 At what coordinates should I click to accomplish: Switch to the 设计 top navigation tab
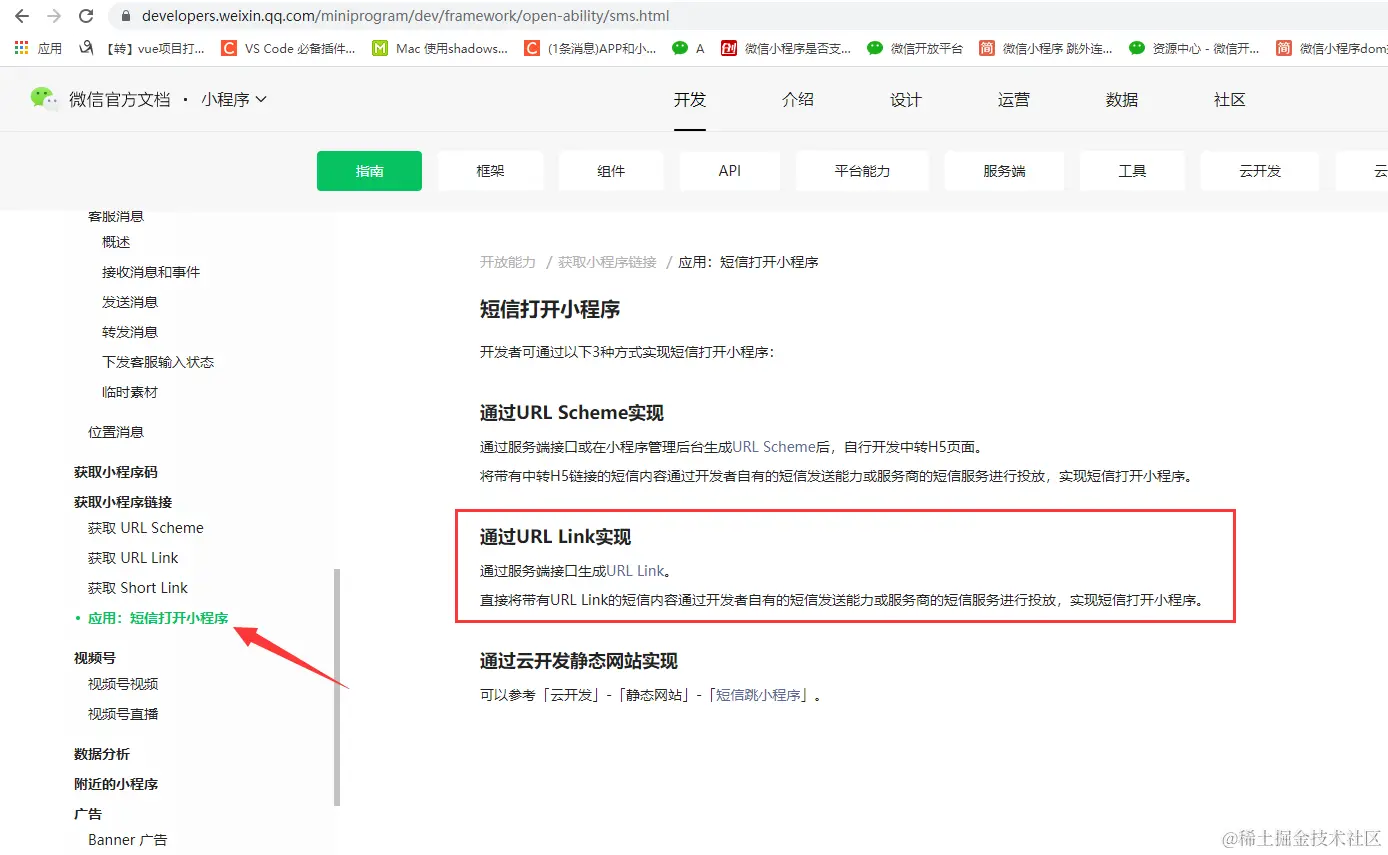[906, 99]
